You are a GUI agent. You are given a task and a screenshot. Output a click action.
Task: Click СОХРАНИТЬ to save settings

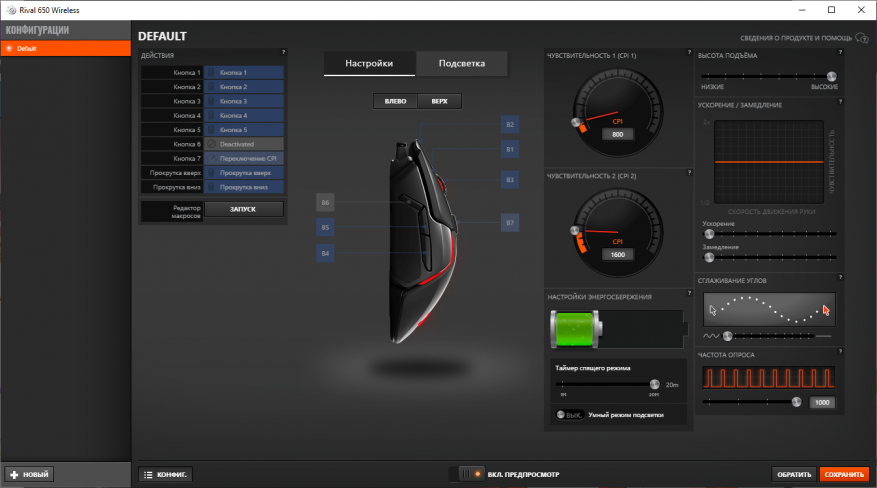pyautogui.click(x=844, y=474)
